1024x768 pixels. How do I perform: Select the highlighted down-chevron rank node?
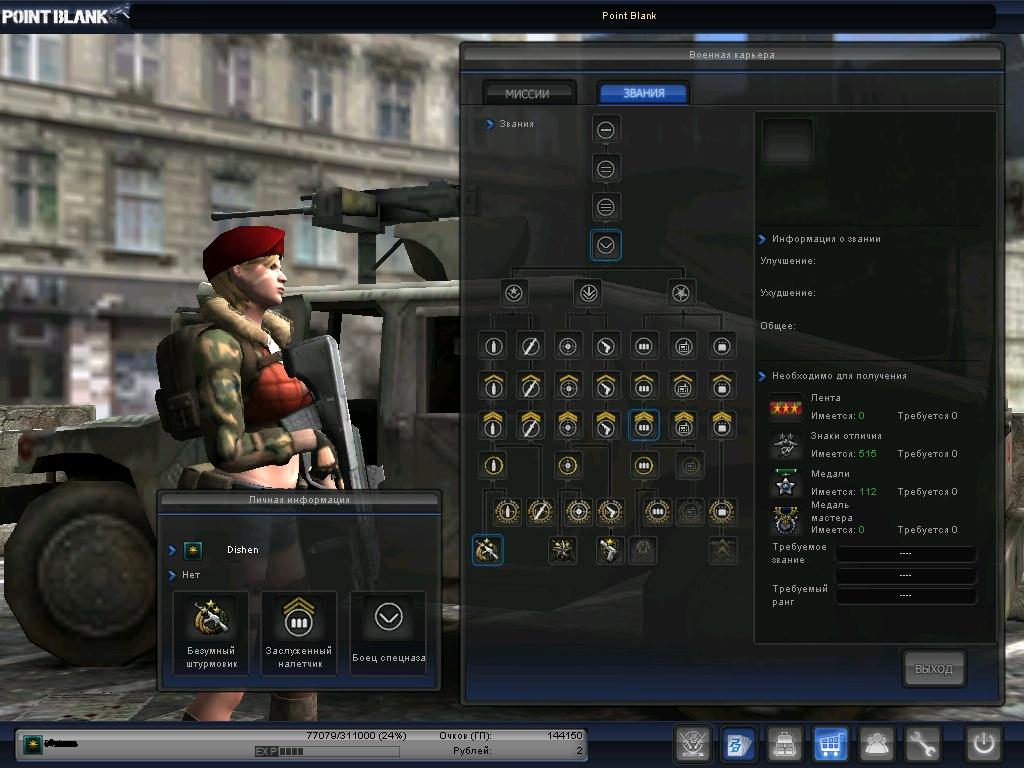[x=606, y=245]
